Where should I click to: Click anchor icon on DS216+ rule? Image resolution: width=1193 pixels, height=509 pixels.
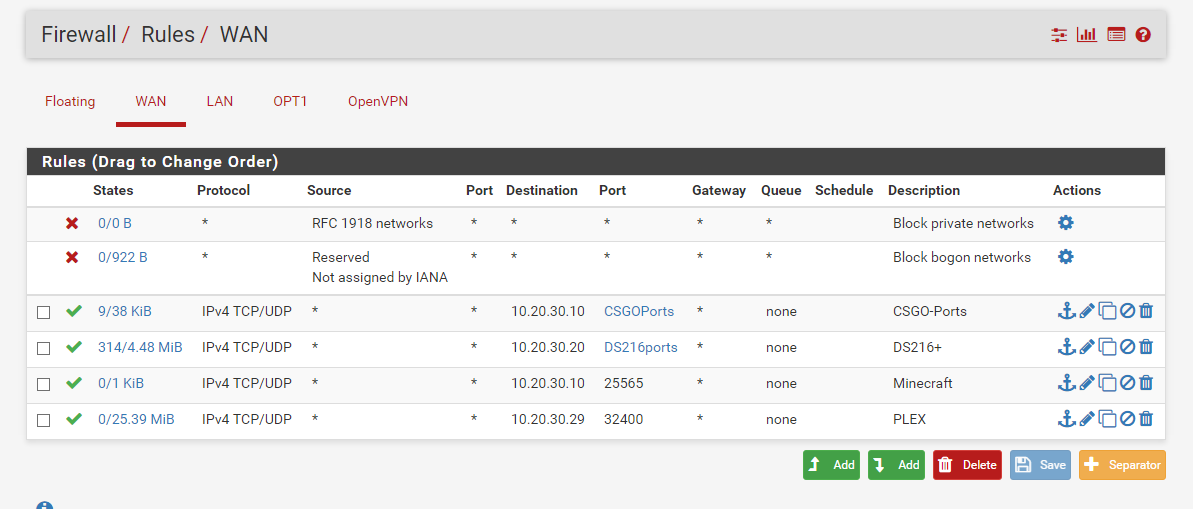1067,347
